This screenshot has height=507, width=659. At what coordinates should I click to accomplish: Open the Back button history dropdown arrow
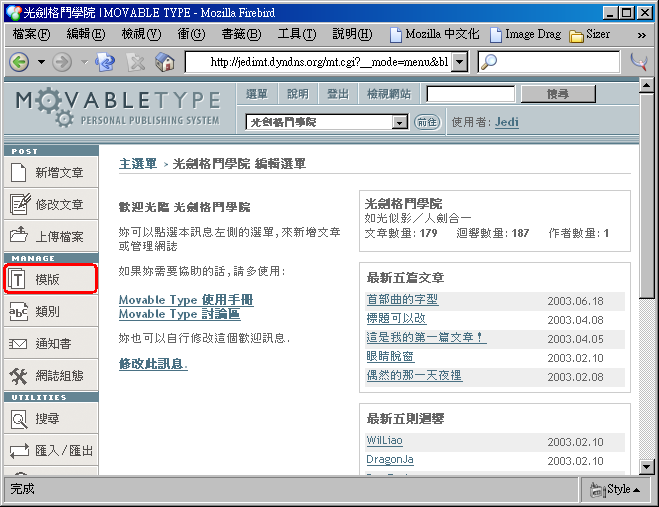click(41, 62)
